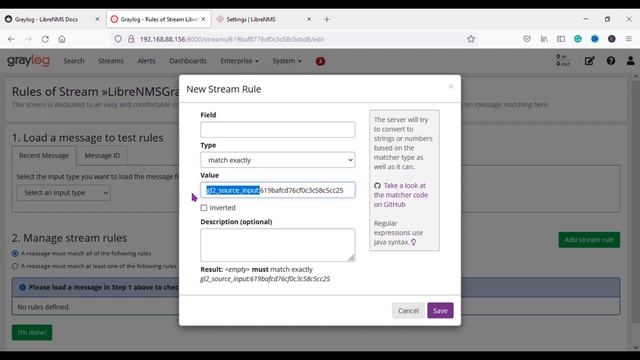Go back with the browser back arrow
Screen dimensions: 640x360
tap(11, 39)
